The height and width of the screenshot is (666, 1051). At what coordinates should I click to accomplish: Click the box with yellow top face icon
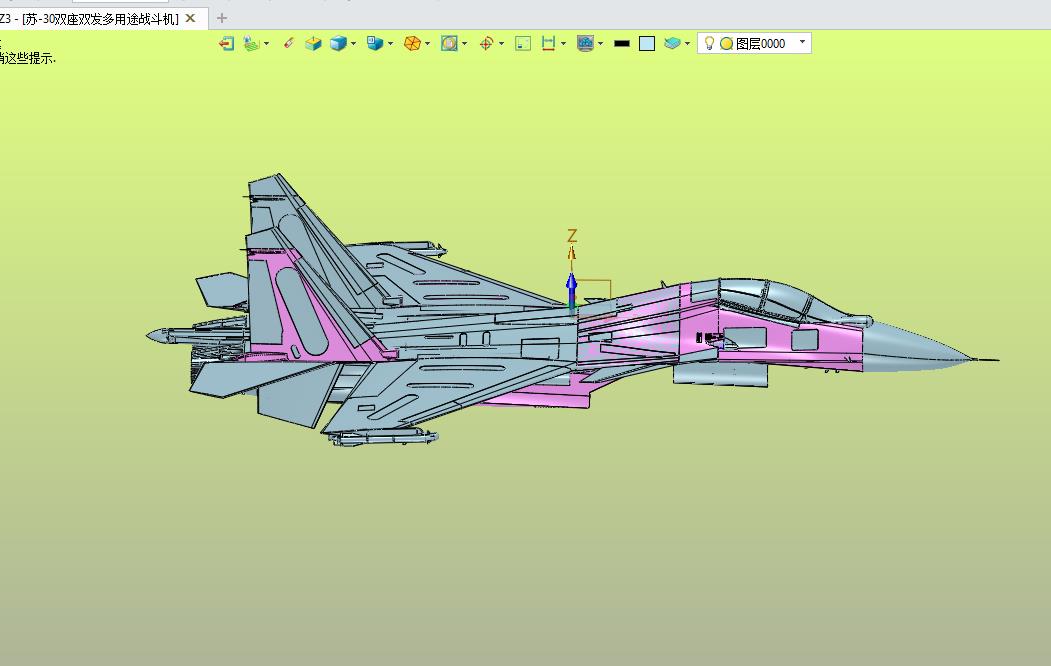click(x=313, y=44)
